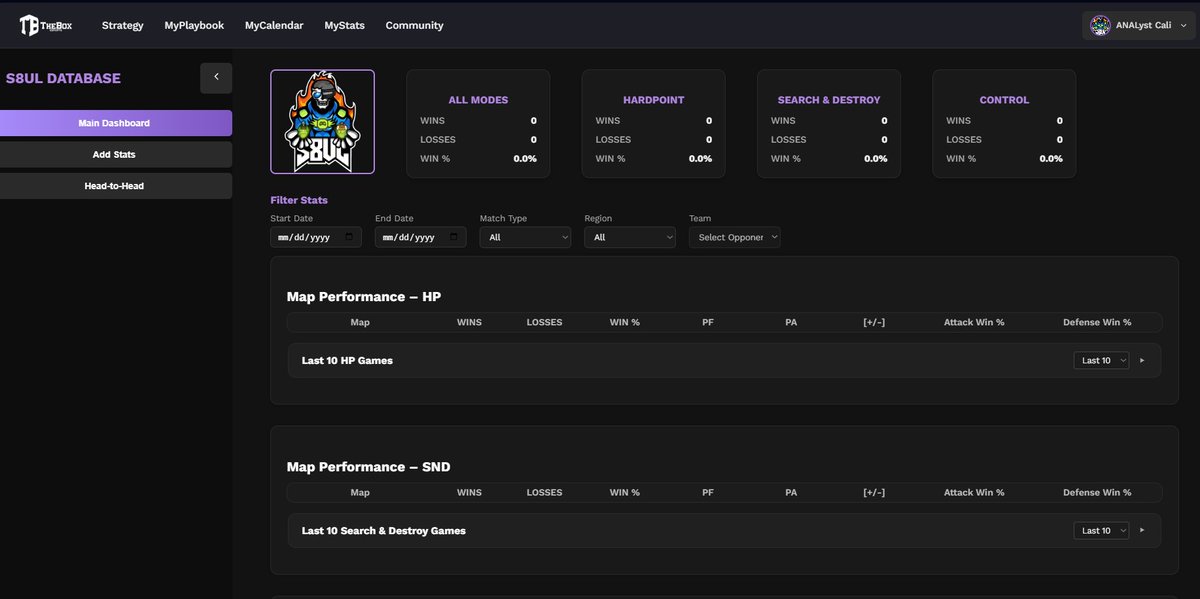
Task: Open the Add Stats sidebar page
Action: [x=116, y=154]
